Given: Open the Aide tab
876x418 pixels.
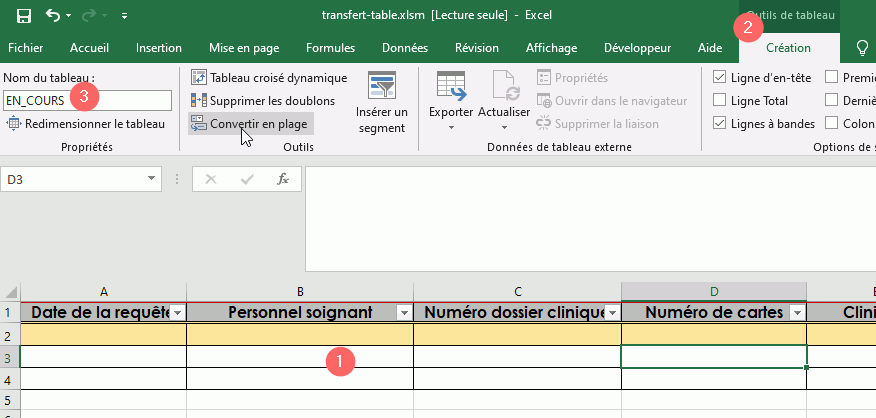Looking at the screenshot, I should 710,48.
